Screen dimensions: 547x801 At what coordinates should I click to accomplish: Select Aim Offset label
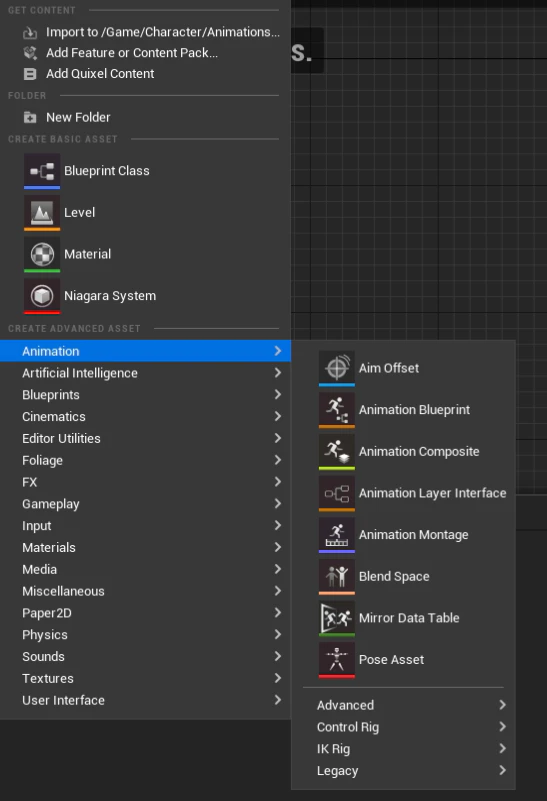pos(389,368)
